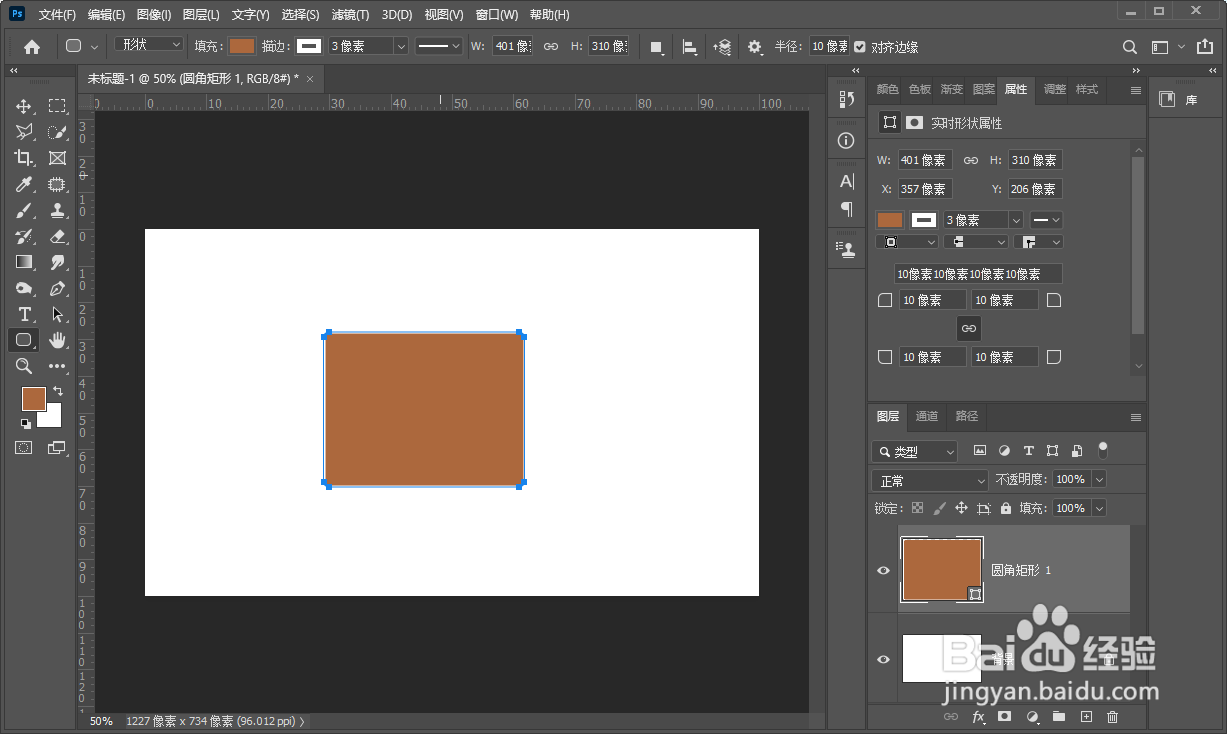Open layer style fx menu
Image resolution: width=1227 pixels, height=734 pixels.
click(978, 716)
